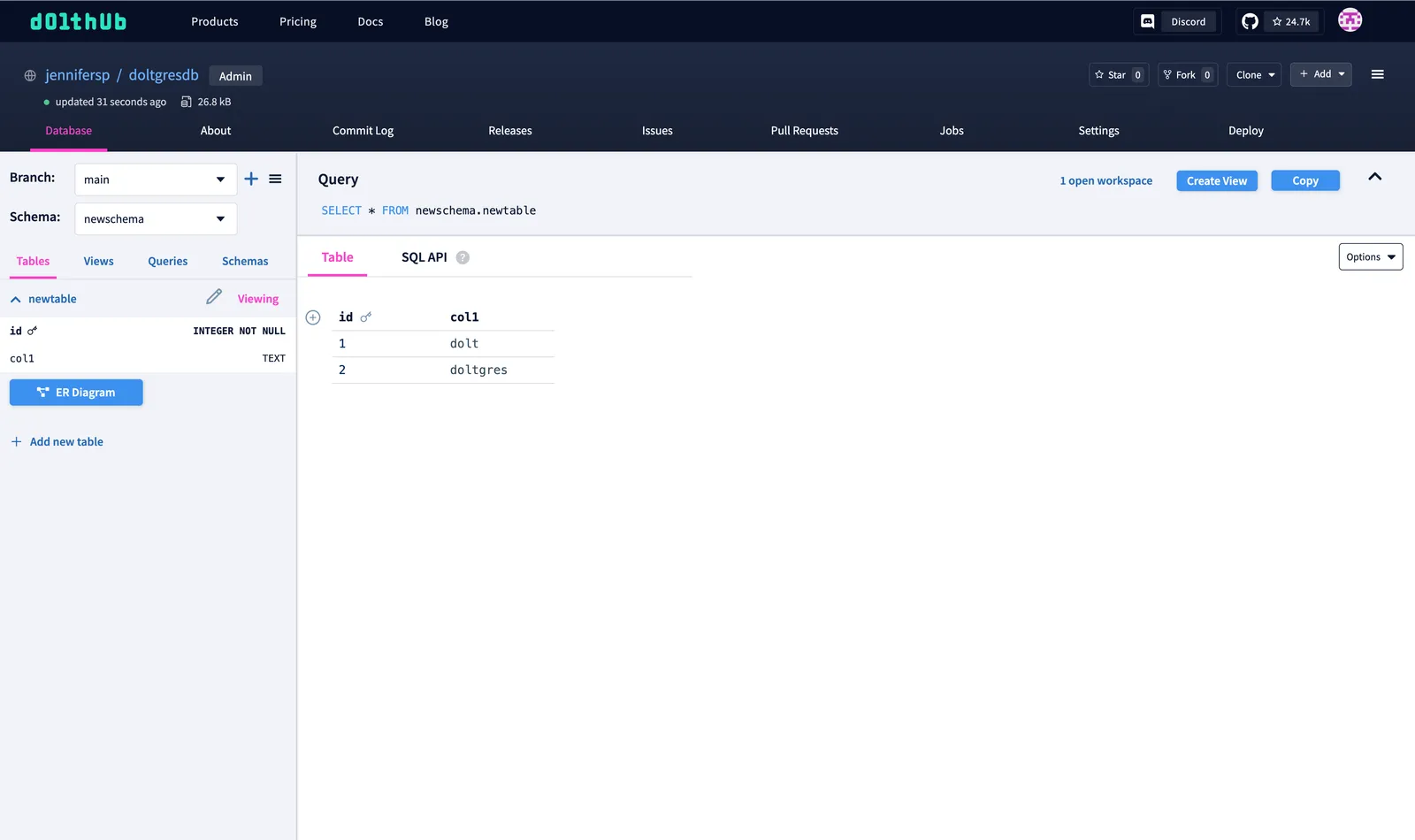This screenshot has width=1415, height=840.
Task: Open the Schemas sidebar tab
Action: (x=245, y=261)
